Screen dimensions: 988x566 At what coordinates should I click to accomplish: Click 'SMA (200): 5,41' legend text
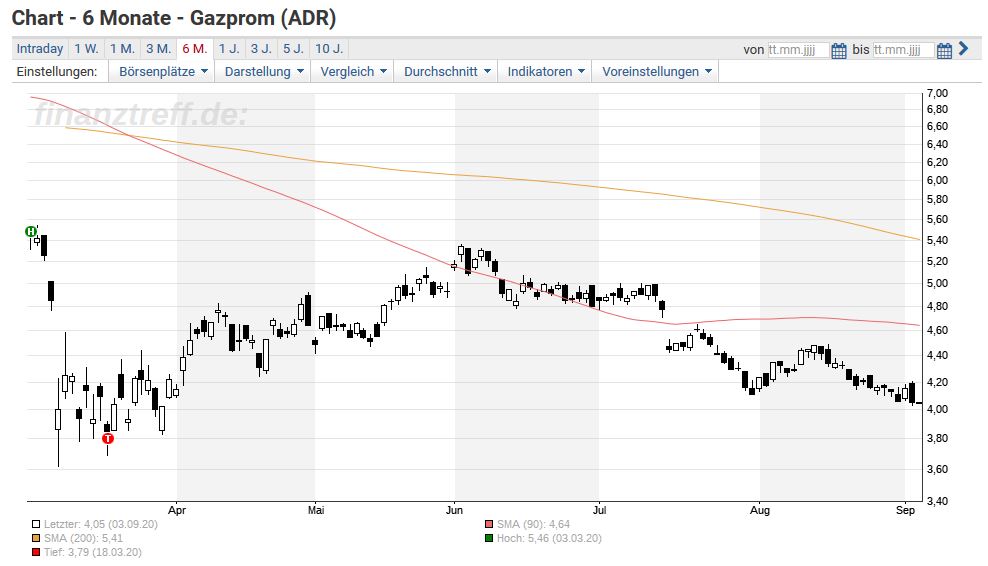[83, 538]
